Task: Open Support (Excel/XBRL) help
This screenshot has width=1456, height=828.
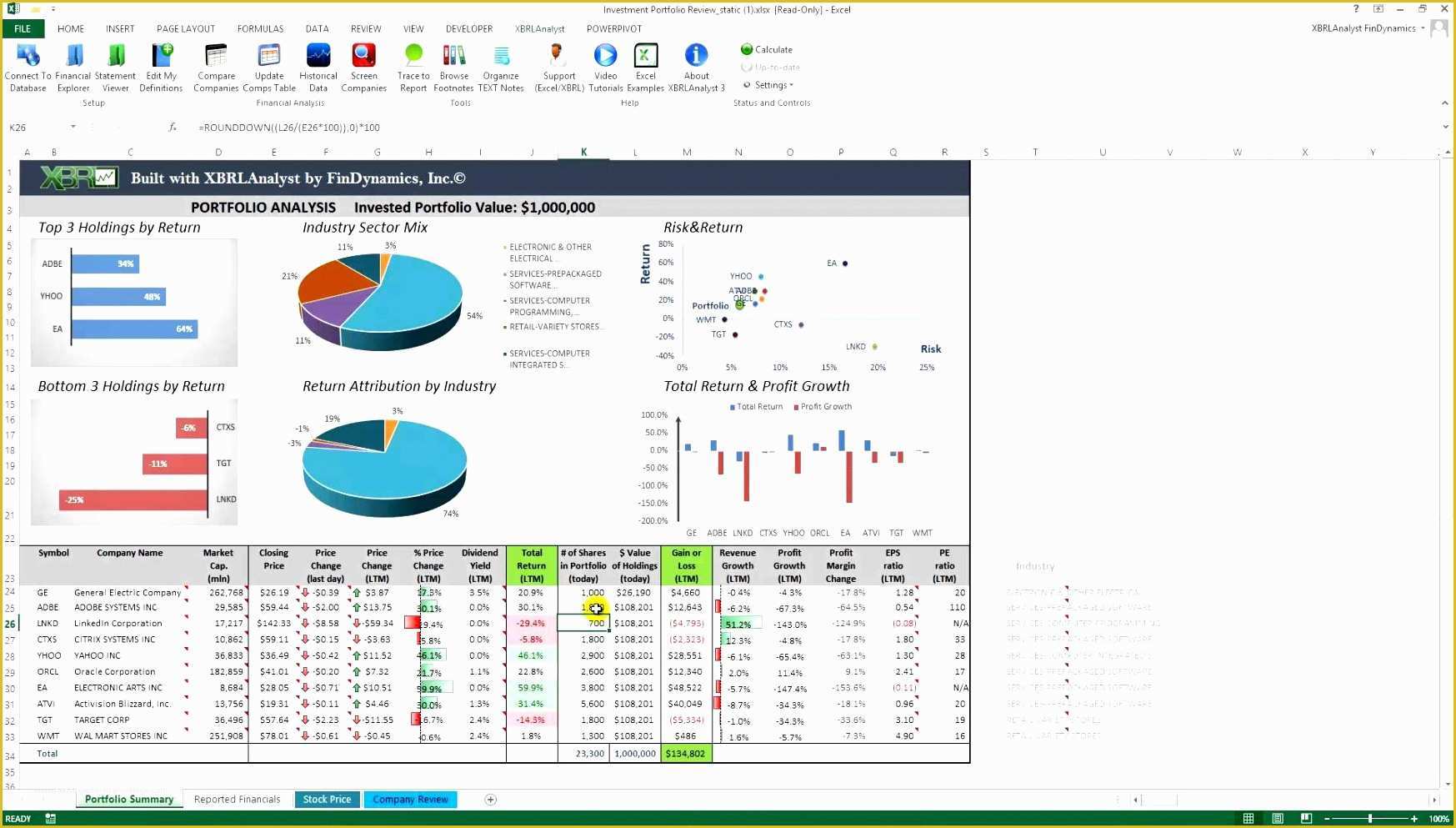Action: [559, 68]
